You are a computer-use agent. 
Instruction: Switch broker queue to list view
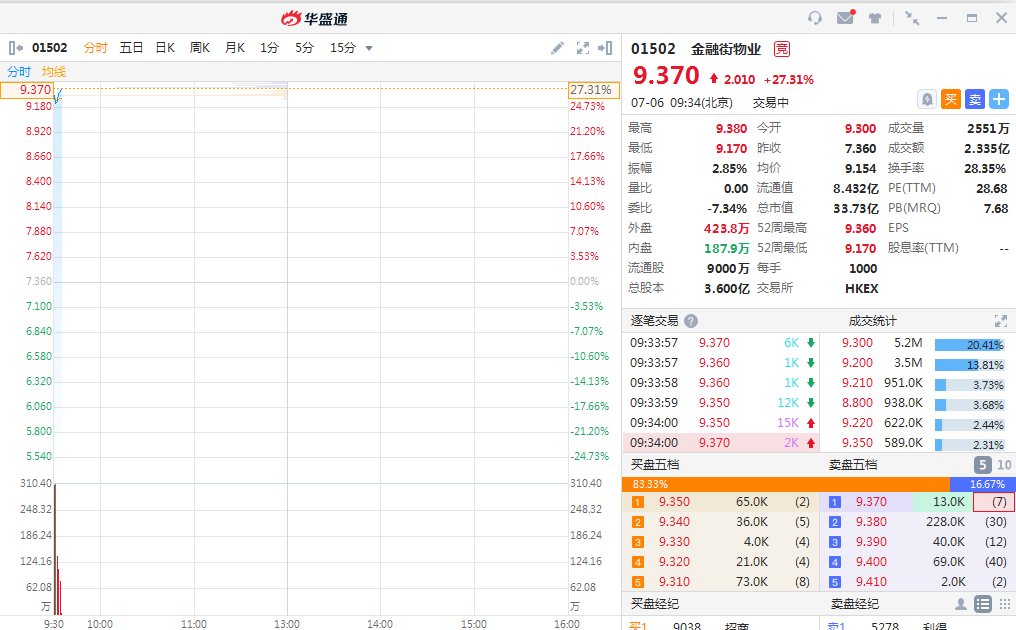click(x=983, y=604)
